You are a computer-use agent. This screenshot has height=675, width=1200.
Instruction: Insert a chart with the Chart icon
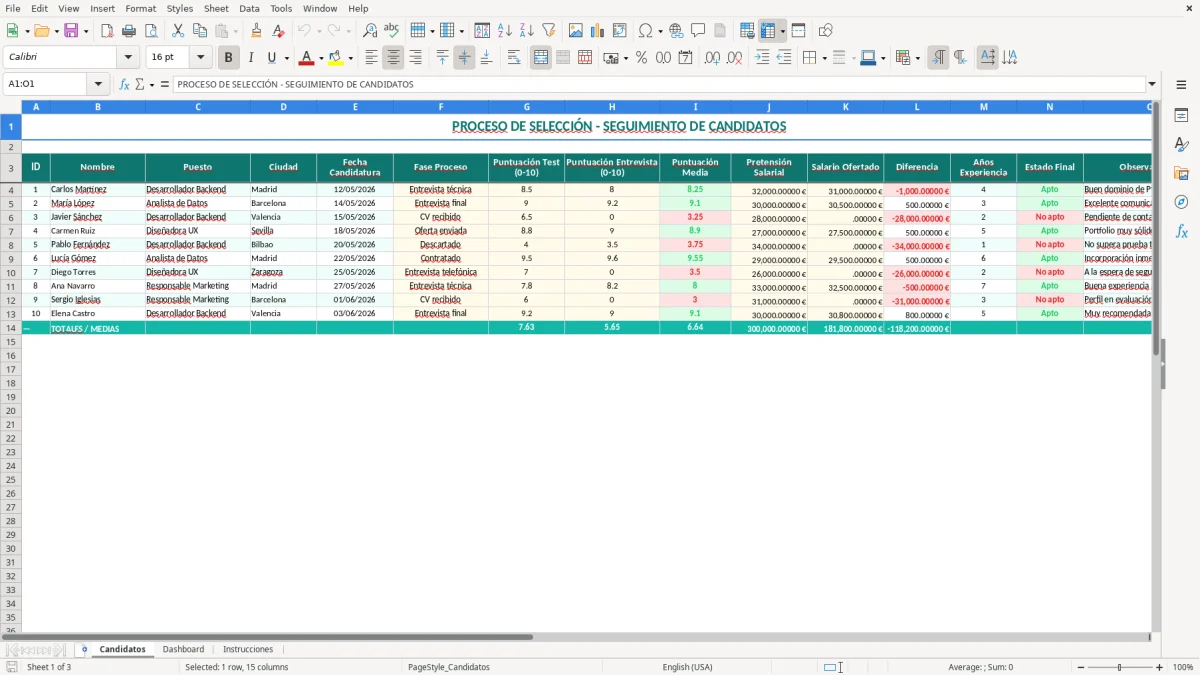(598, 31)
